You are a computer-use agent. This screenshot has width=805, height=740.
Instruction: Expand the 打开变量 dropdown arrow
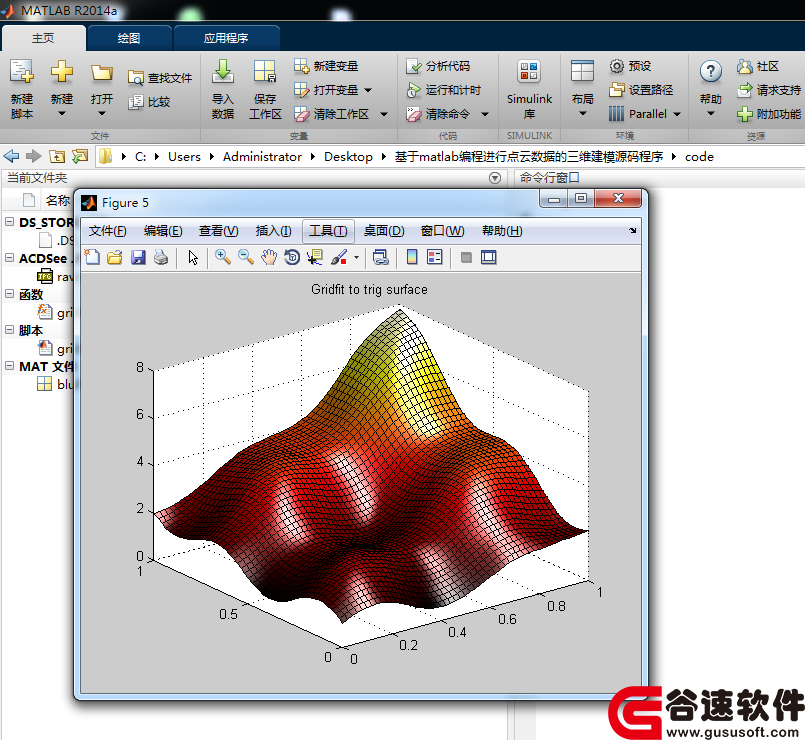(368, 90)
